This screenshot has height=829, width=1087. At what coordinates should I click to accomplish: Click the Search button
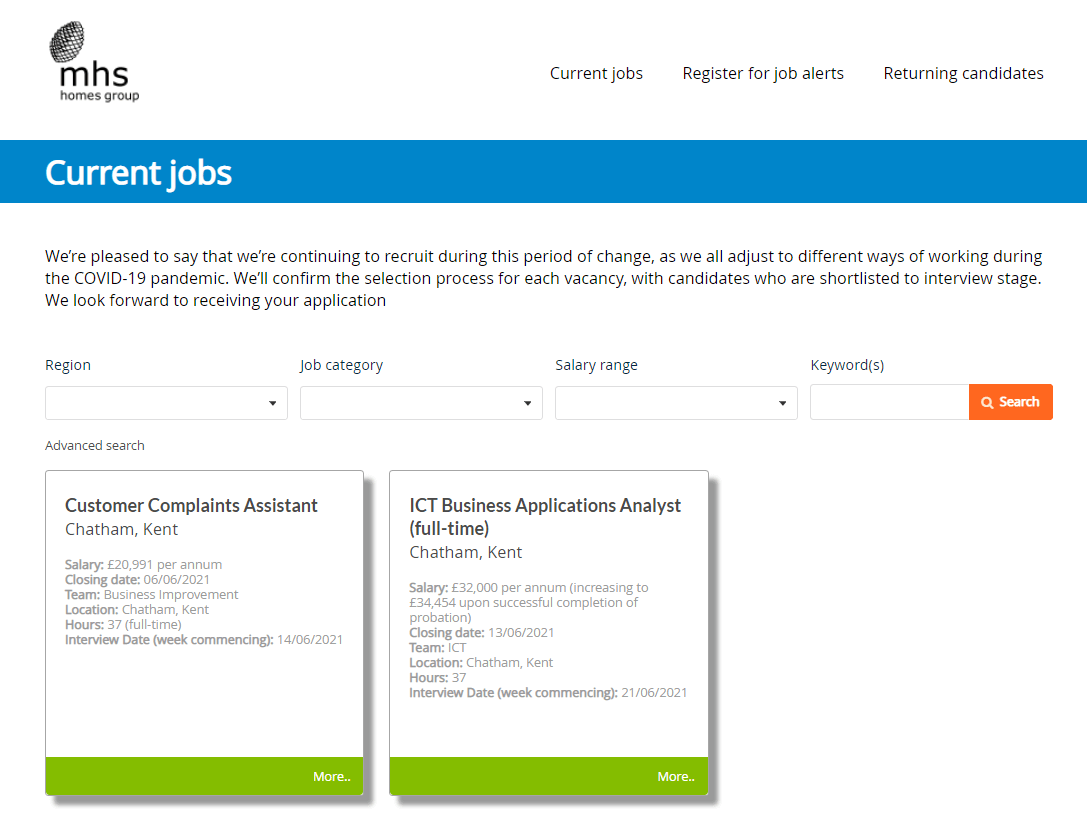[1011, 402]
